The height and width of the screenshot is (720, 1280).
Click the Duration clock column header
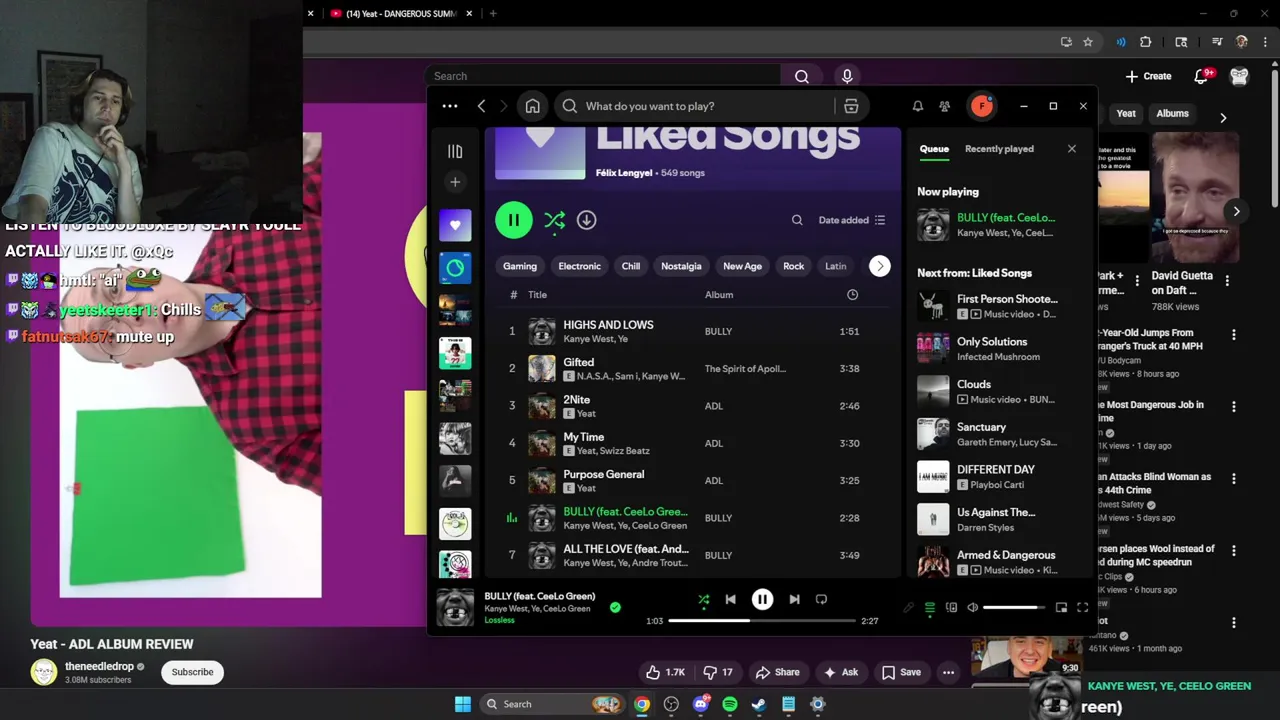click(x=852, y=295)
